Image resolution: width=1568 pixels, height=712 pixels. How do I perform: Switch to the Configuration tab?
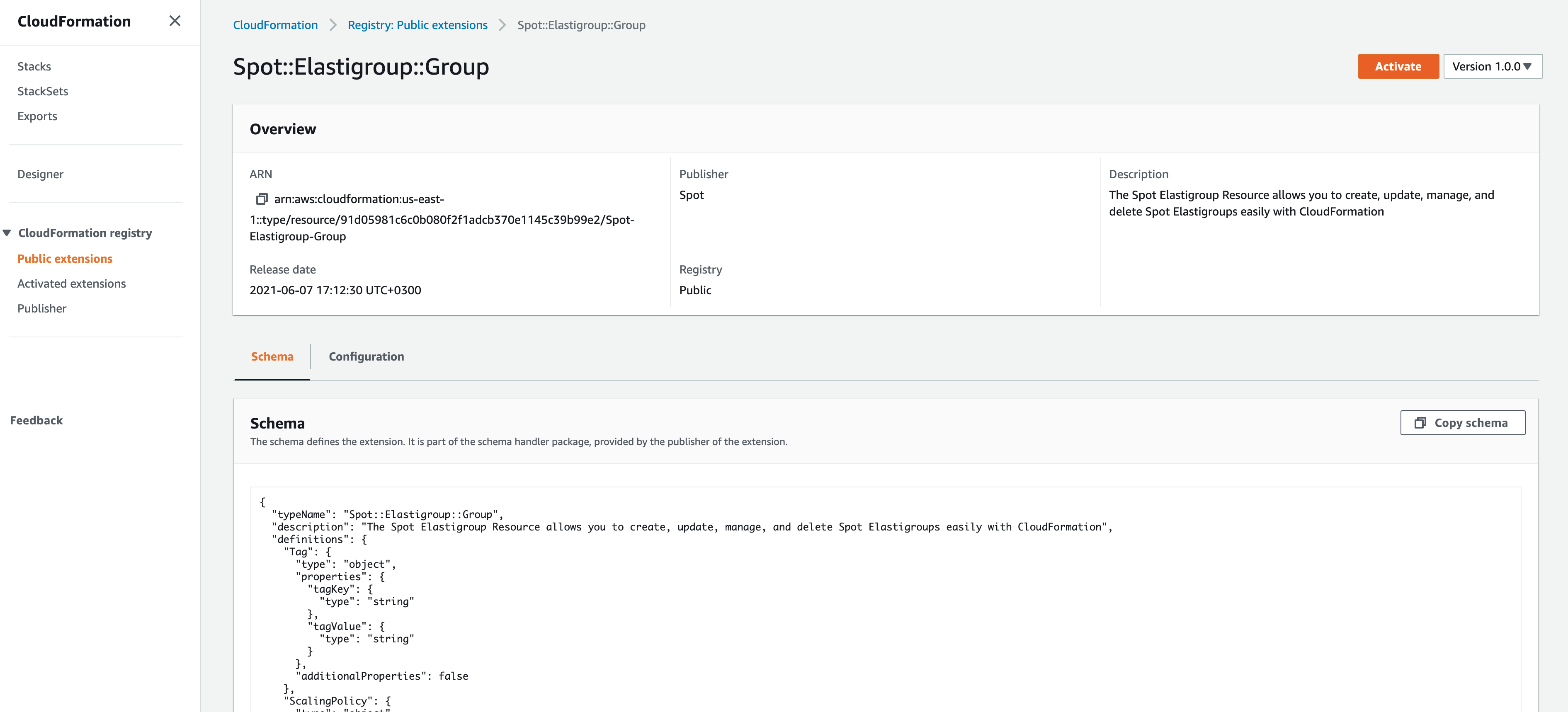[x=366, y=356]
